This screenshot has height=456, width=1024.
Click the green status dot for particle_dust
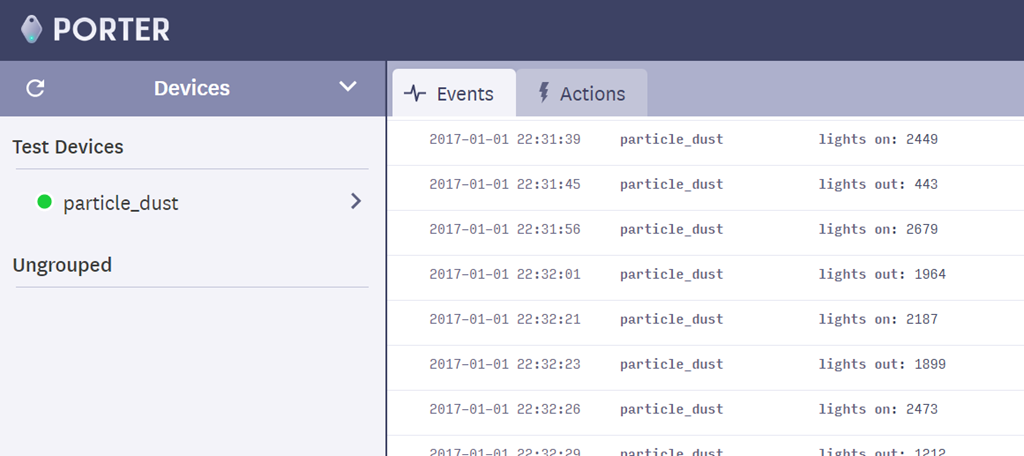(44, 202)
